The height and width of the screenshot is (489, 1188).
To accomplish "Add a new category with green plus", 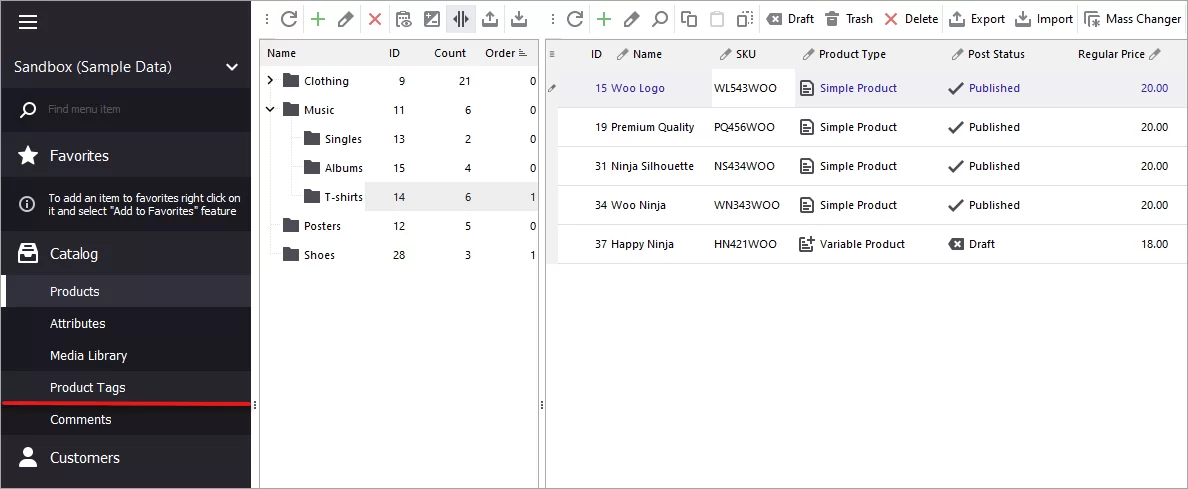I will [317, 19].
